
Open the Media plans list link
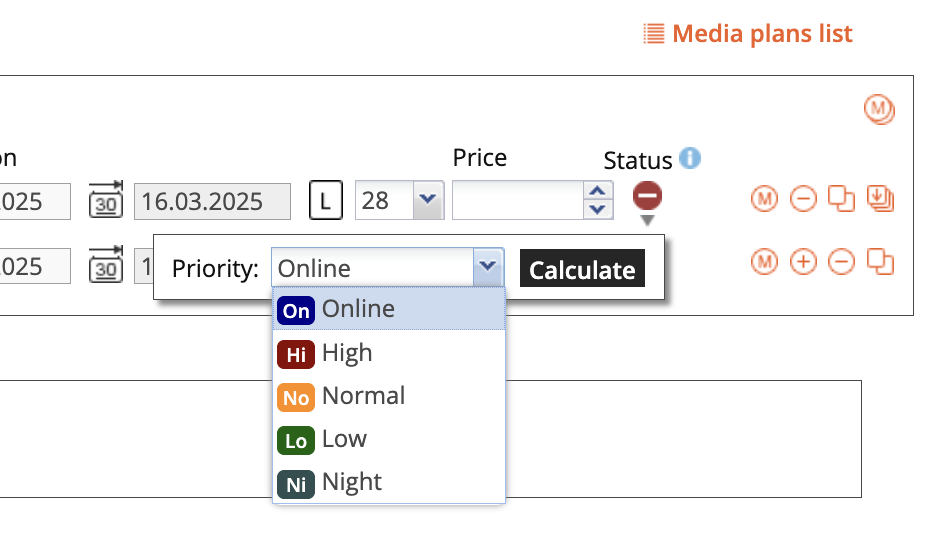(749, 34)
